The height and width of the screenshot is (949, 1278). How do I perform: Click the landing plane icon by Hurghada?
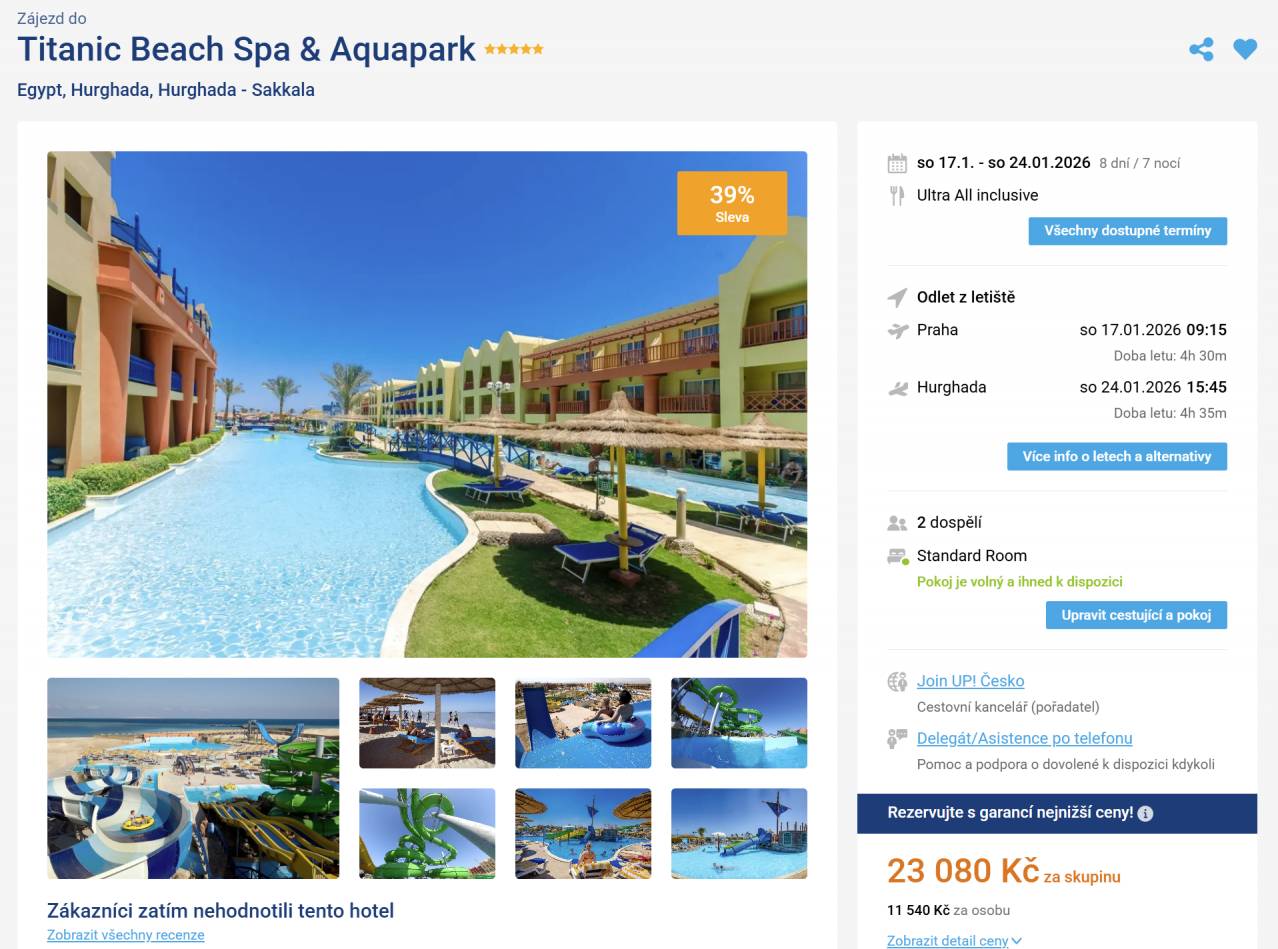(897, 388)
